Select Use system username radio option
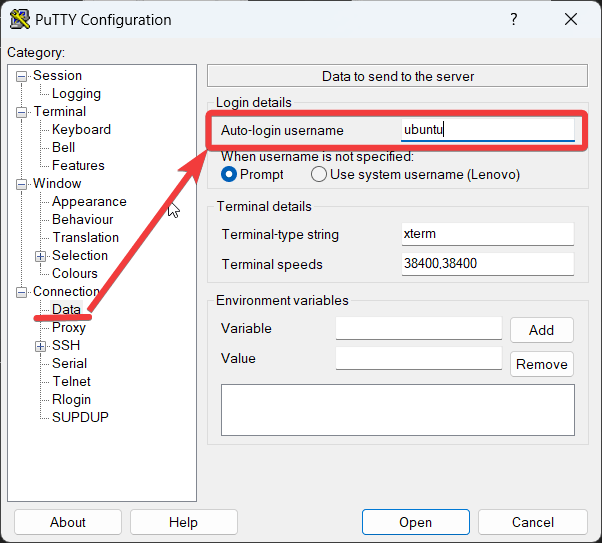This screenshot has height=543, width=602. (319, 174)
